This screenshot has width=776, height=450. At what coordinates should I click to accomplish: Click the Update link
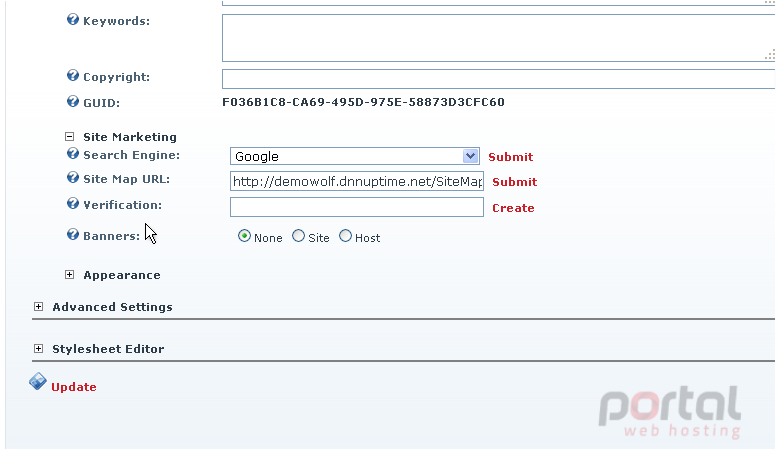coord(74,387)
